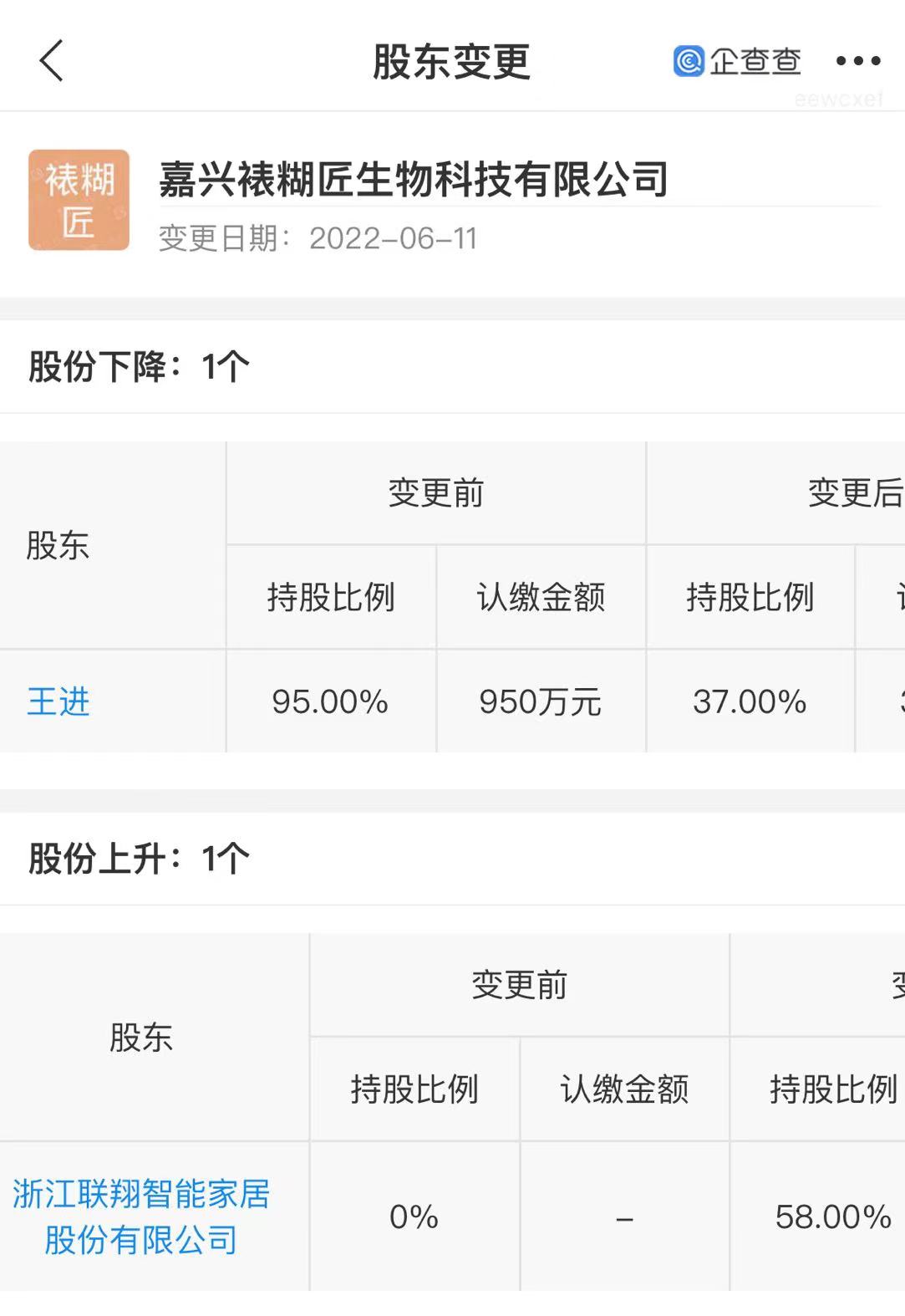Tap 持股比例 header under 变更后 in 股份下降 table
The width and height of the screenshot is (905, 1316).
click(x=750, y=598)
